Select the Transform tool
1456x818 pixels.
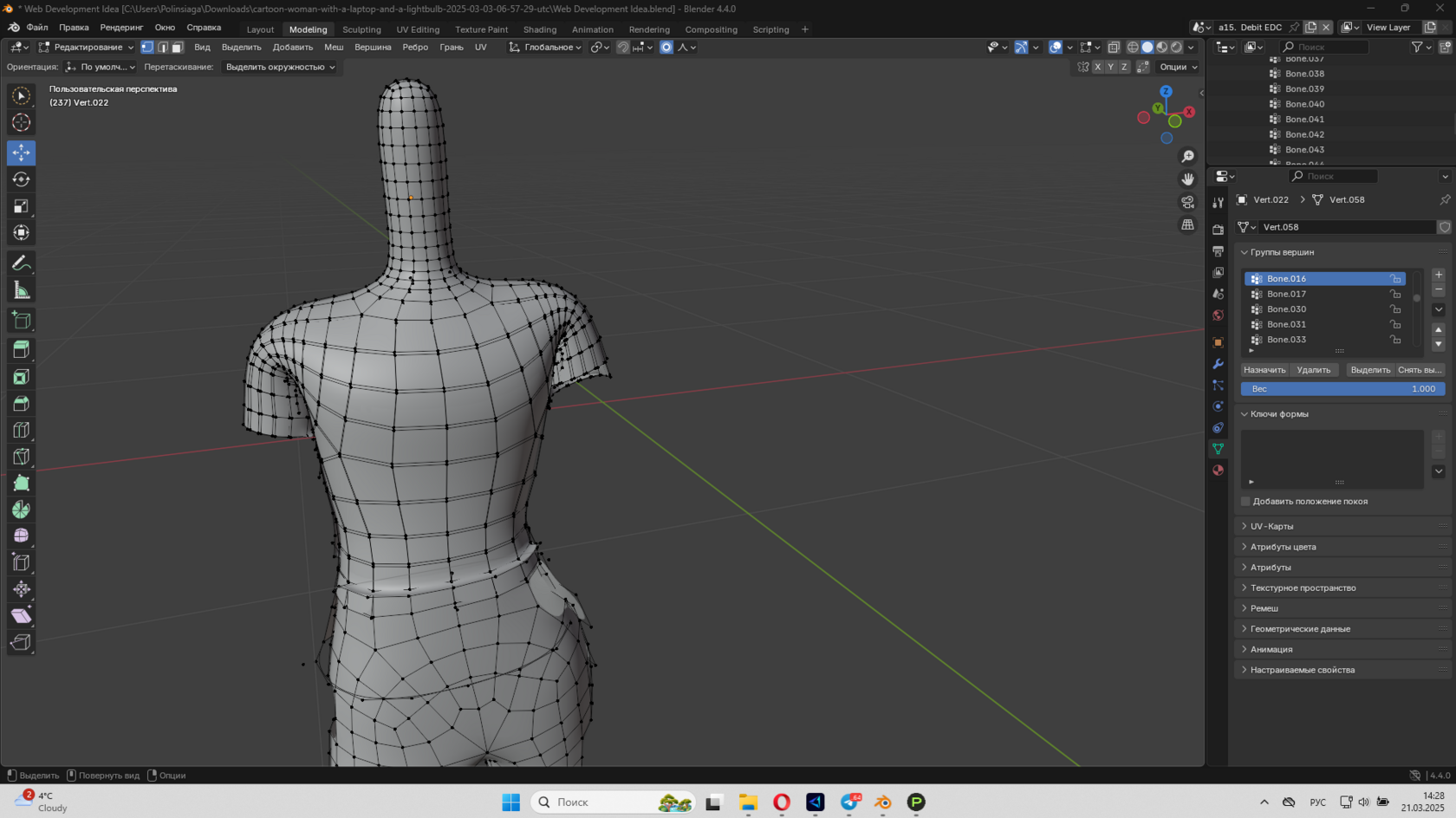(21, 232)
